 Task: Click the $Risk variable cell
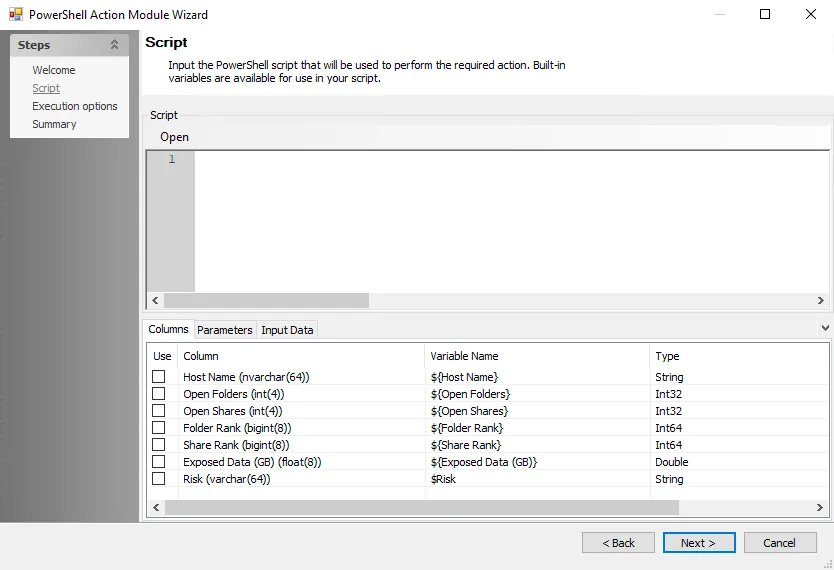pyautogui.click(x=537, y=479)
